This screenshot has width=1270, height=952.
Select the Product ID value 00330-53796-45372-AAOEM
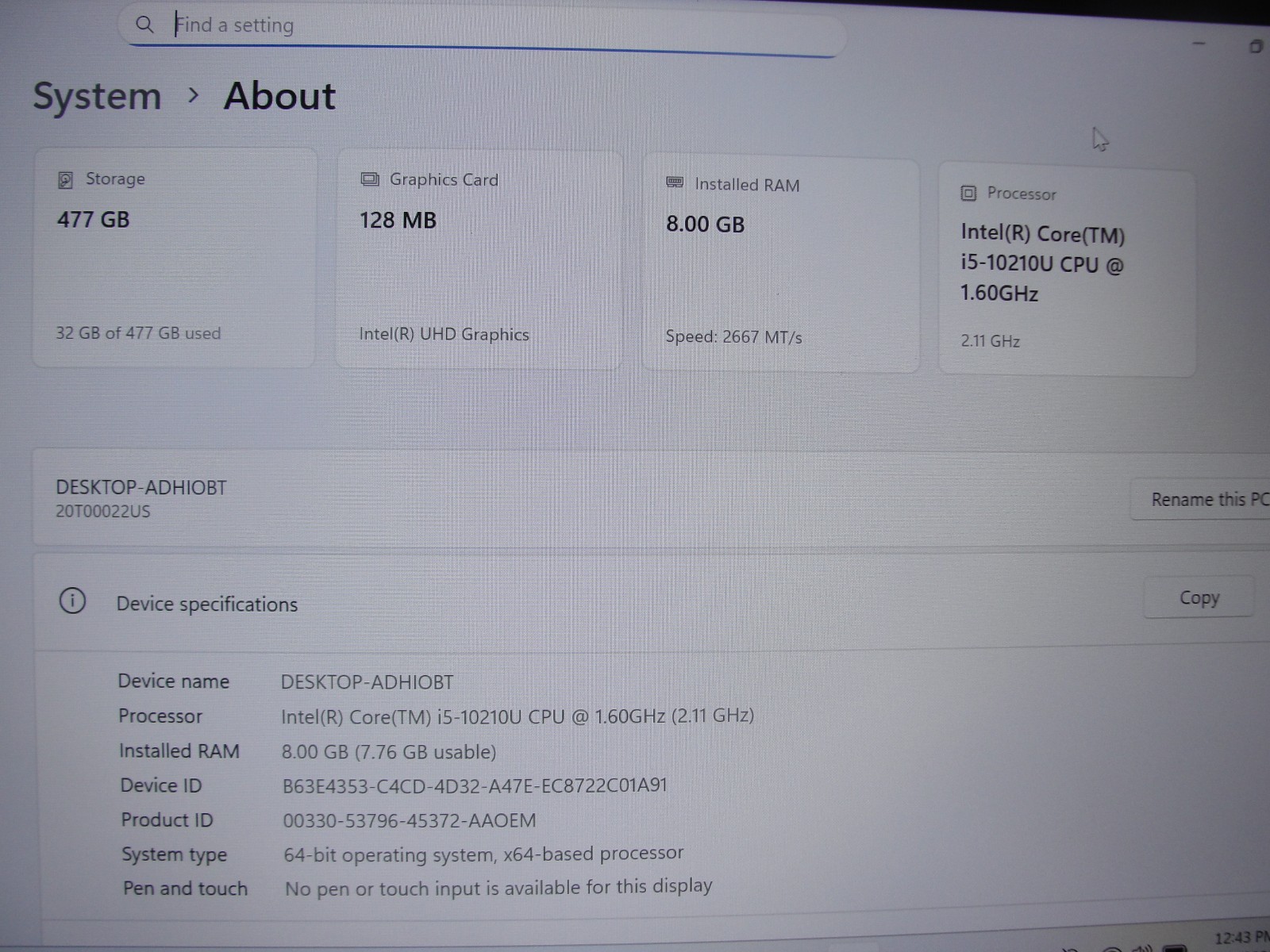pos(410,820)
